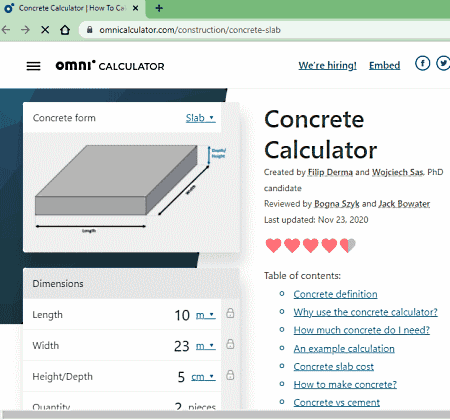
Task: Click the Width value field
Action: [x=182, y=346]
